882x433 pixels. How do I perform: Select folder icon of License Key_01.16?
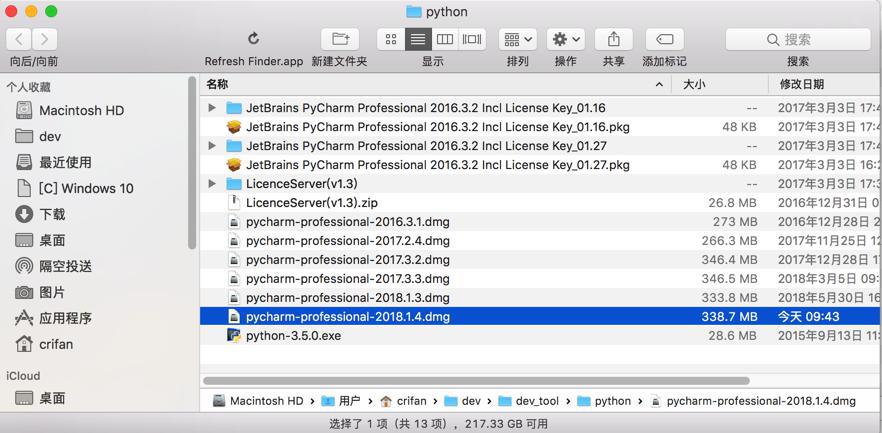[234, 107]
